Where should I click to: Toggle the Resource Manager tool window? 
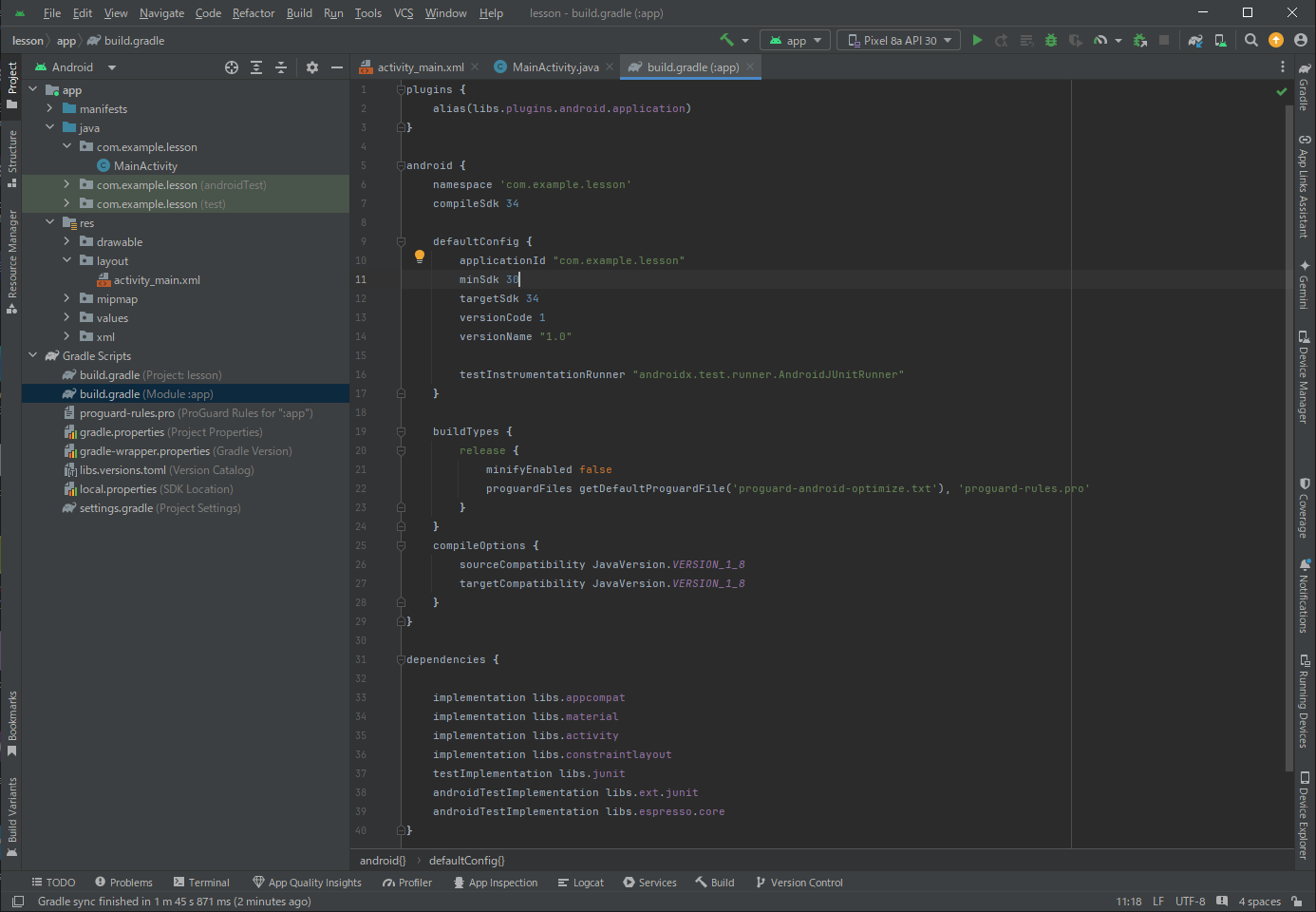click(12, 261)
